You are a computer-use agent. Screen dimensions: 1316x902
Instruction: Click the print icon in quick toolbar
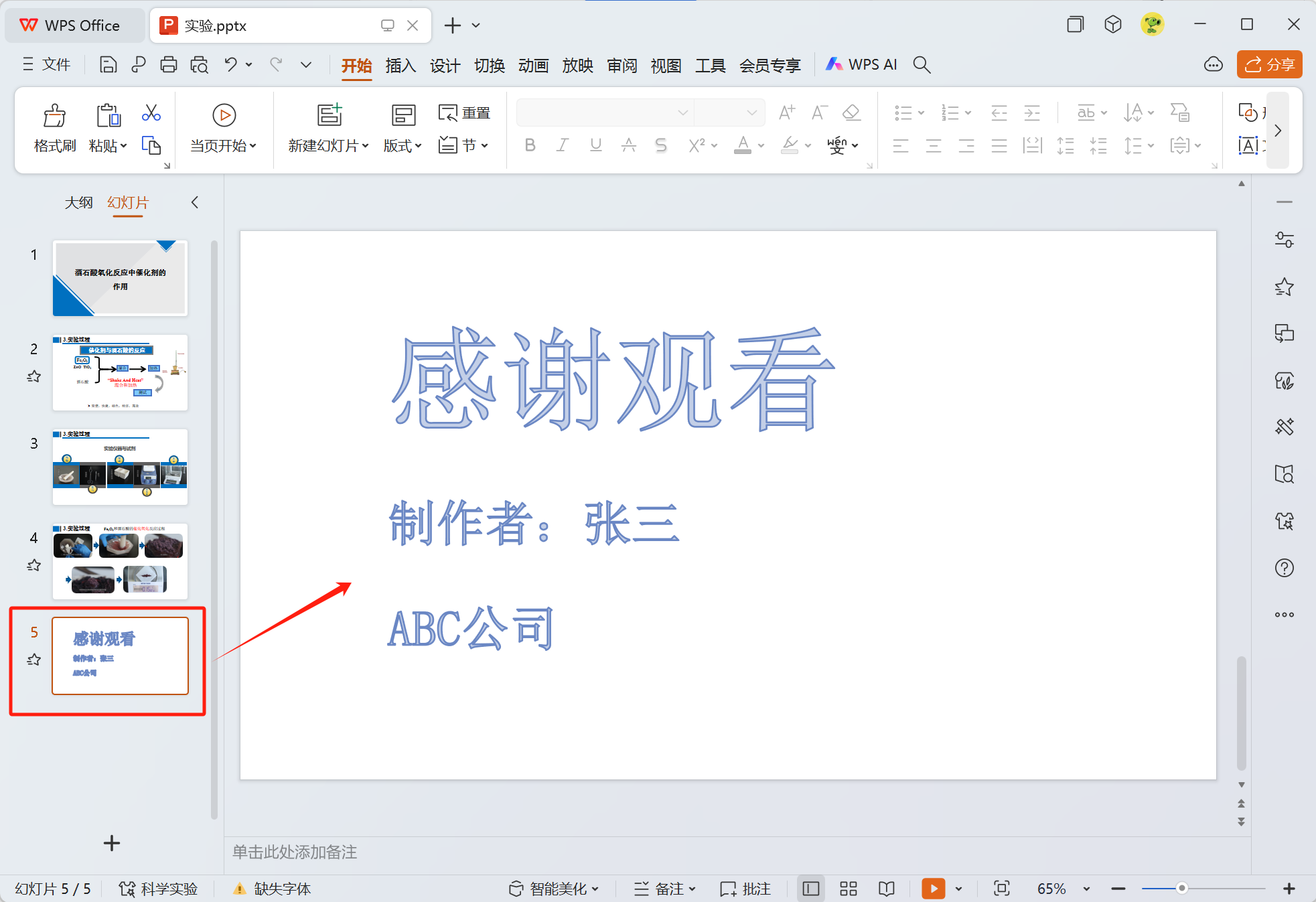click(169, 65)
